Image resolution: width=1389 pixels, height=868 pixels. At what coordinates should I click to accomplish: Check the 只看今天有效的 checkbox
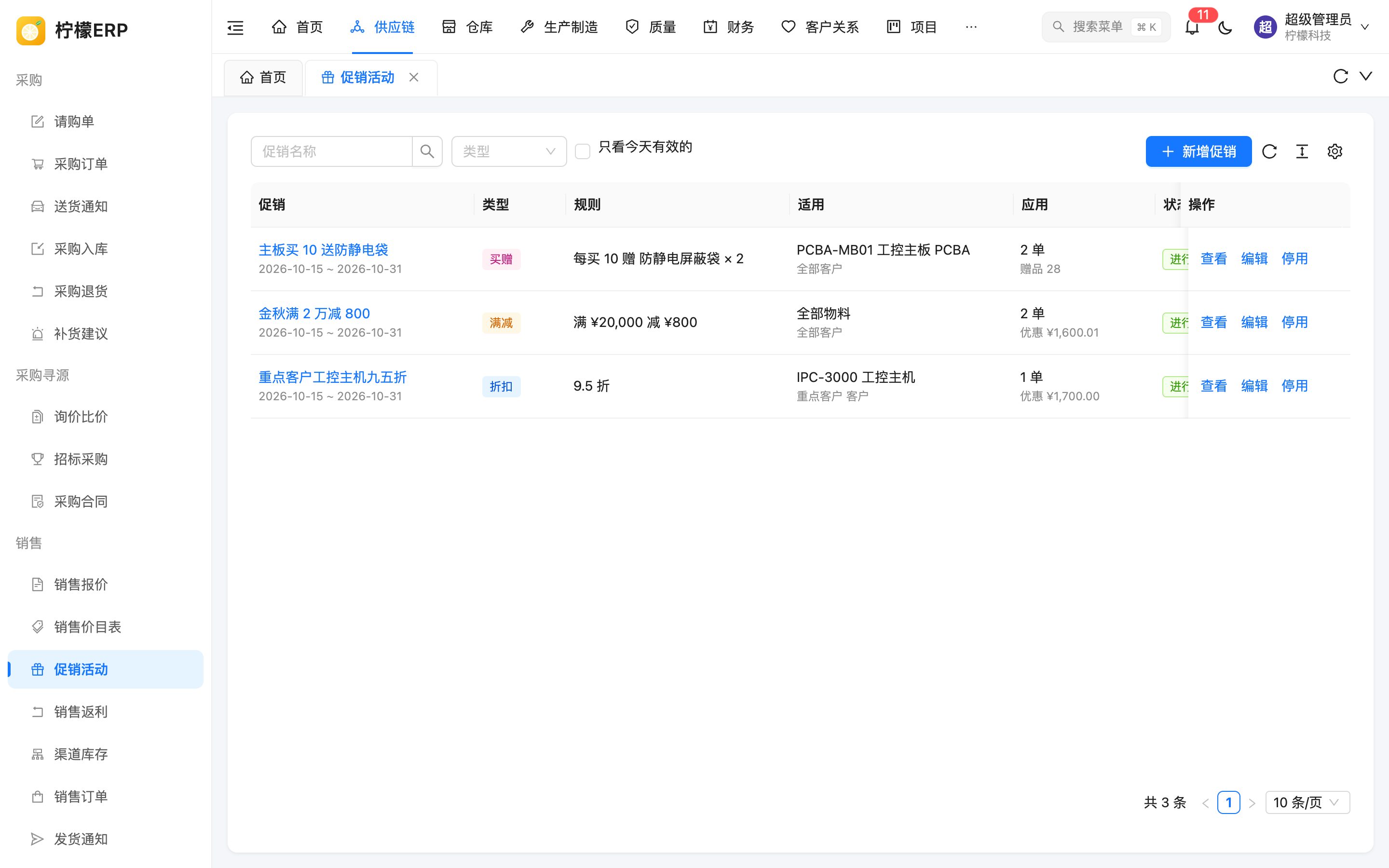click(x=583, y=151)
